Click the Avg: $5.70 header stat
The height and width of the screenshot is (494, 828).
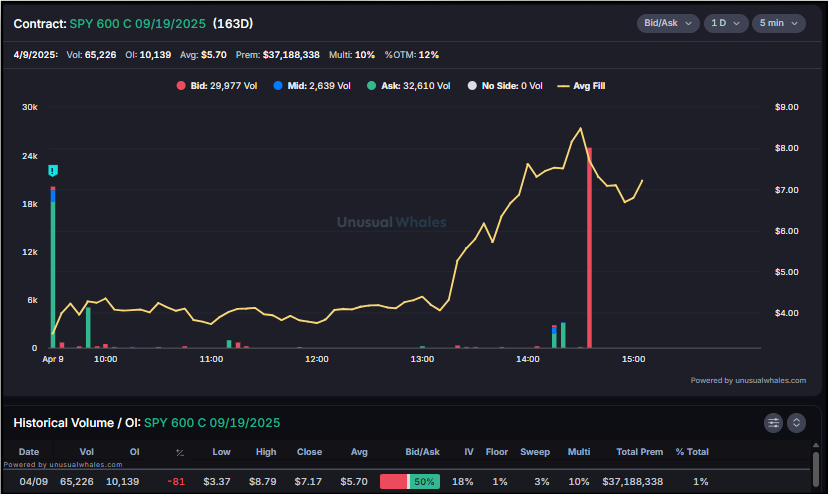[x=203, y=55]
